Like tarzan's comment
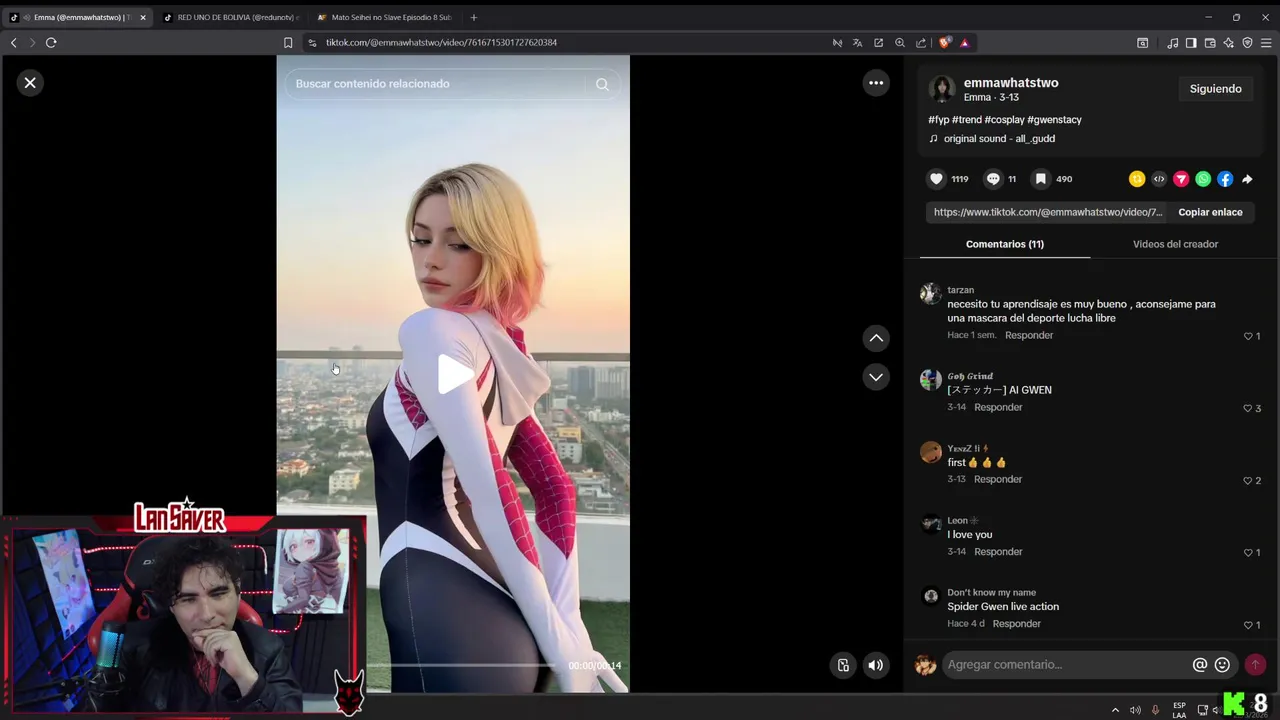 click(1248, 336)
